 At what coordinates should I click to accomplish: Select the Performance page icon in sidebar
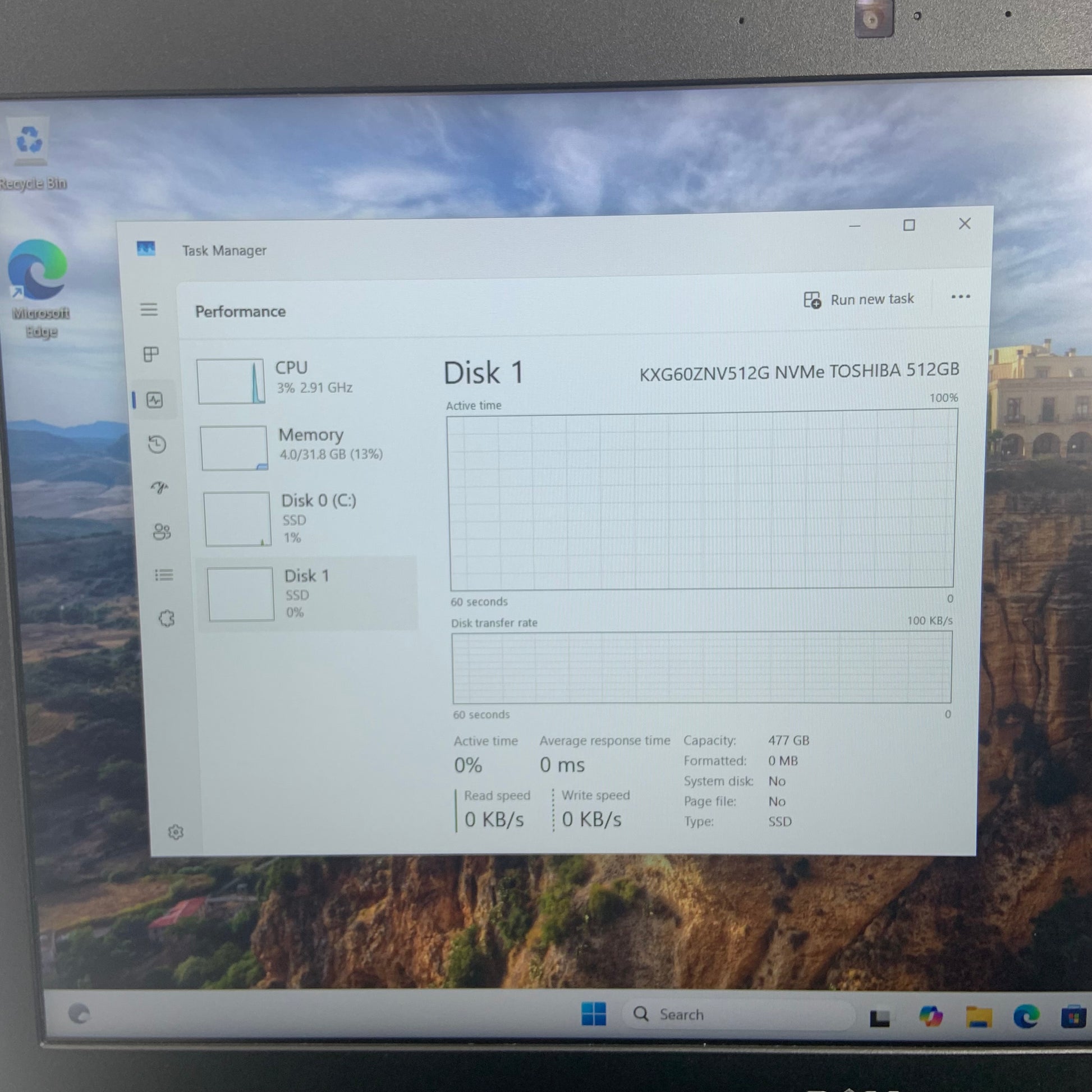[154, 400]
